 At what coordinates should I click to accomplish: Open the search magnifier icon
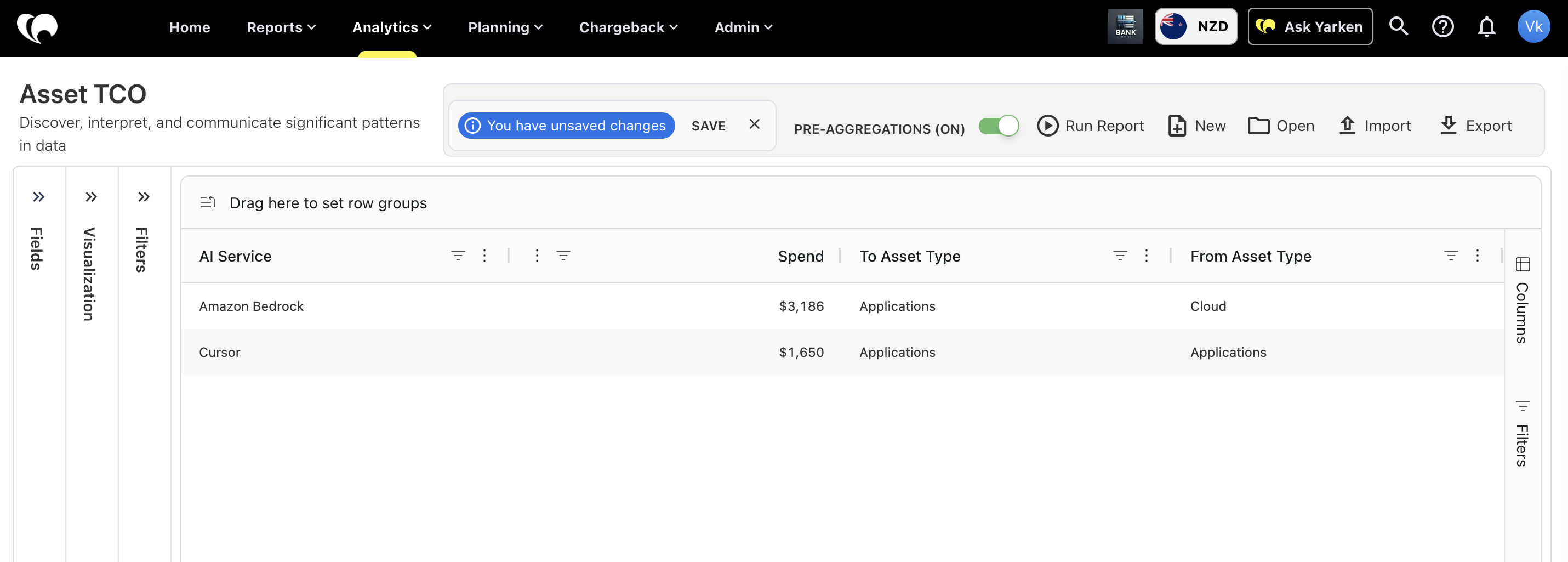(1398, 26)
